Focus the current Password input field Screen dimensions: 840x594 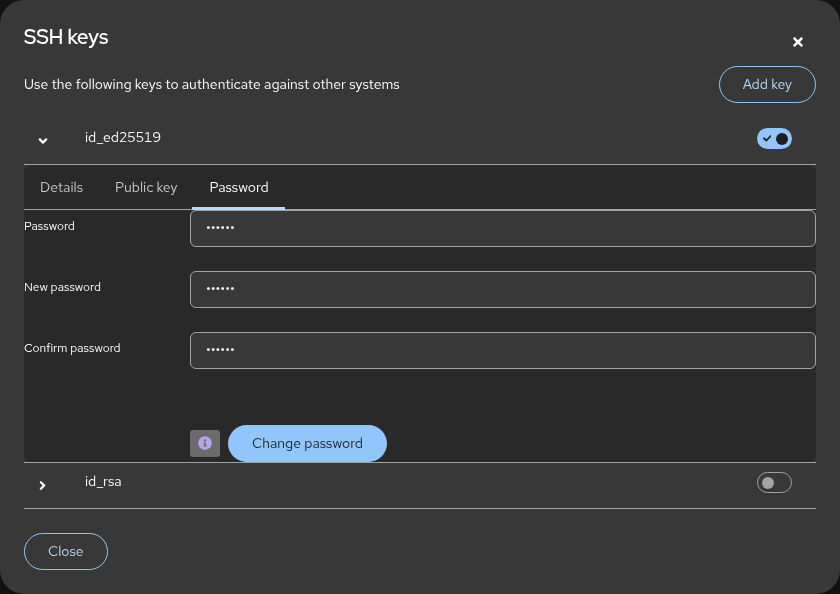pyautogui.click(x=502, y=229)
